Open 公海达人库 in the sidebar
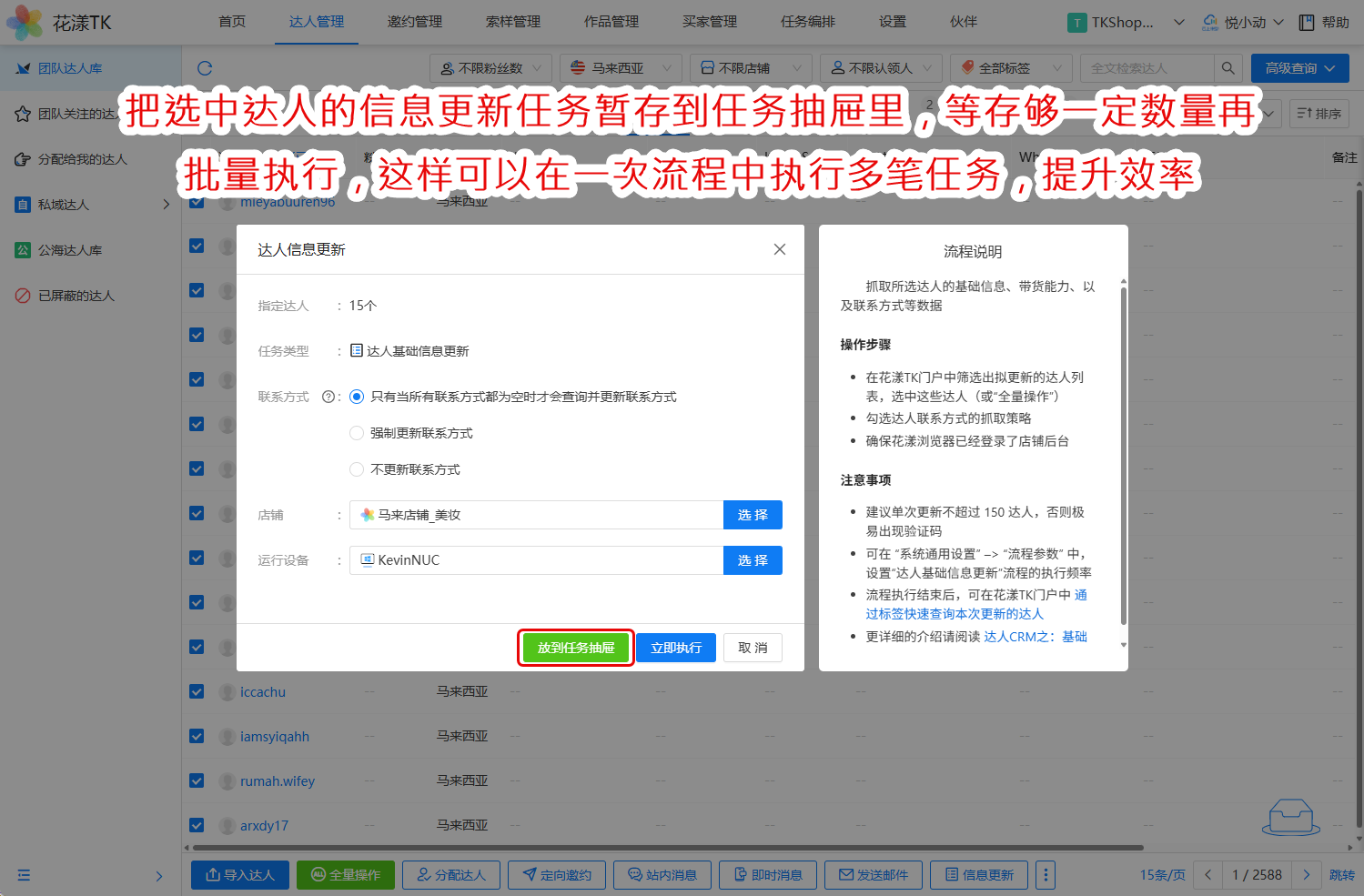1364x896 pixels. point(70,250)
